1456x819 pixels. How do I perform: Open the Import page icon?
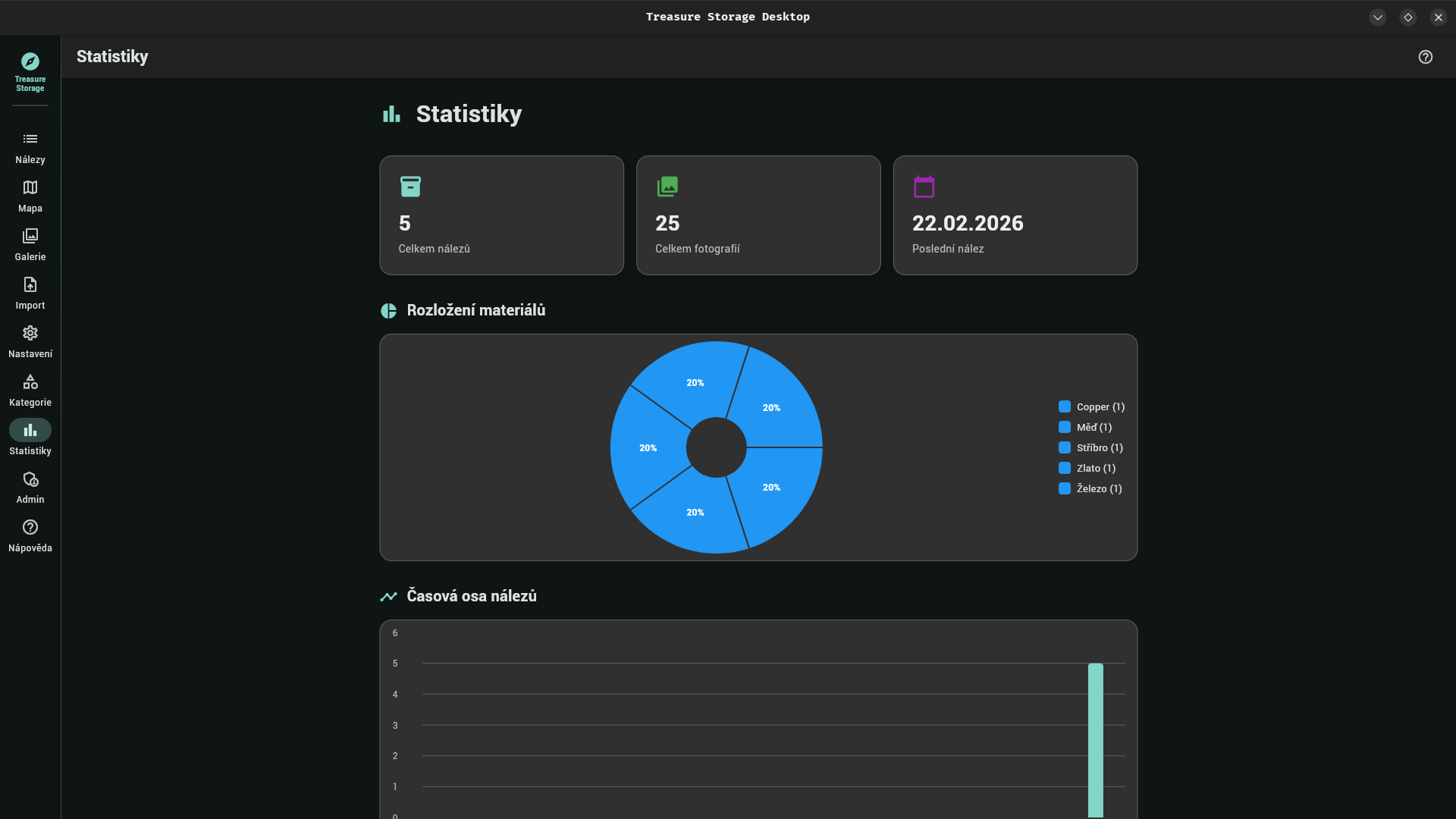pyautogui.click(x=30, y=285)
